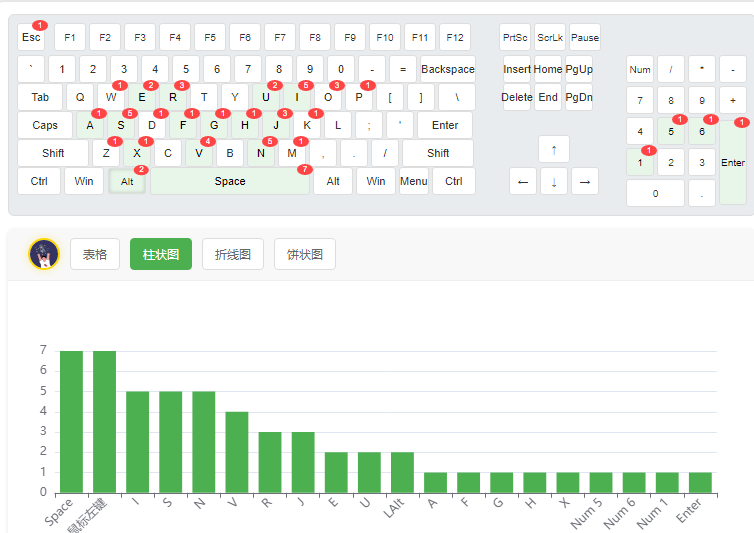
Task: Open the 折线图 tab
Action: click(233, 254)
